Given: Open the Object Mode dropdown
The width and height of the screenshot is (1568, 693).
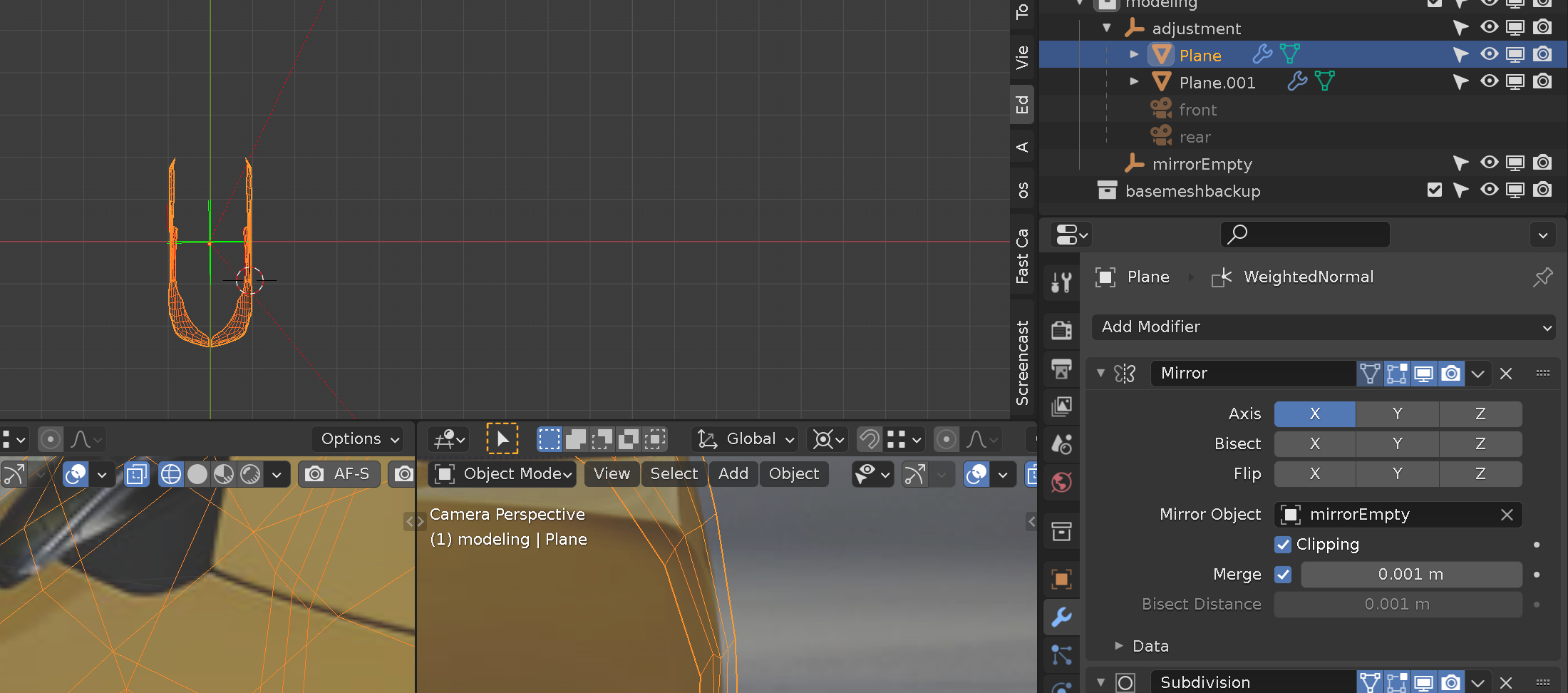Looking at the screenshot, I should 502,474.
